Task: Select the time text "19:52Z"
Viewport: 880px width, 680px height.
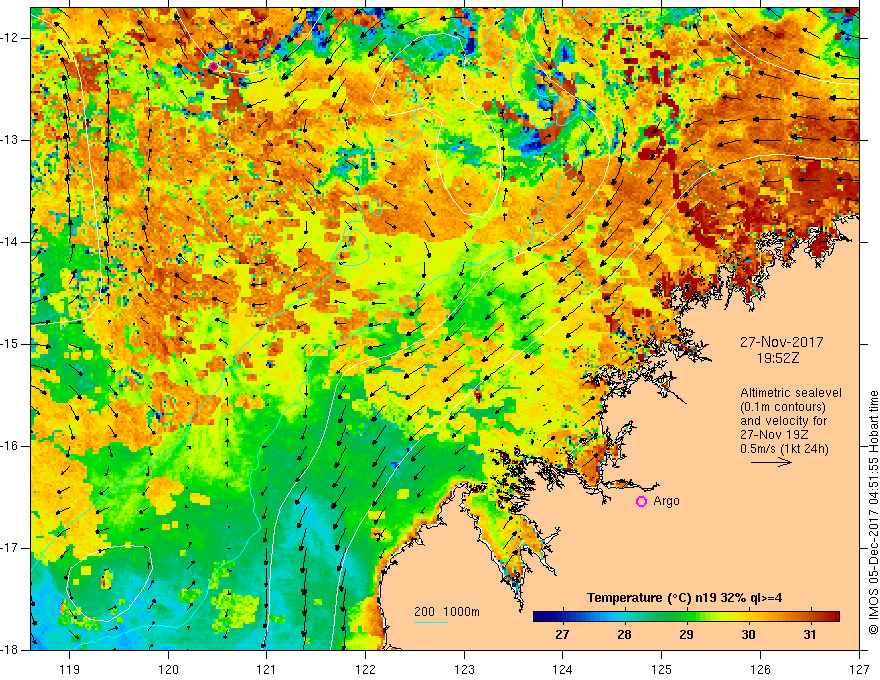Action: 777,358
